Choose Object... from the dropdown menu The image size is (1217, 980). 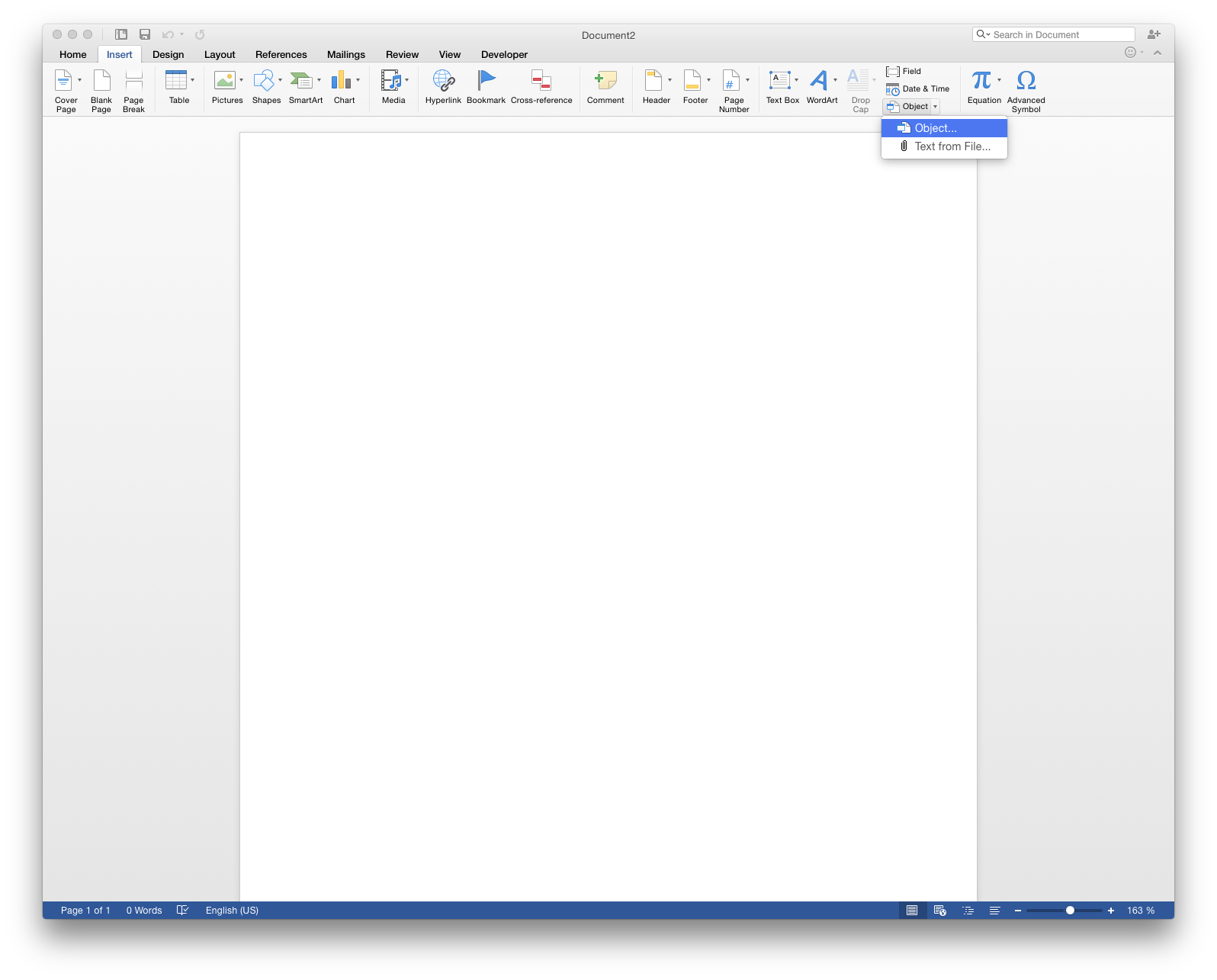click(944, 128)
